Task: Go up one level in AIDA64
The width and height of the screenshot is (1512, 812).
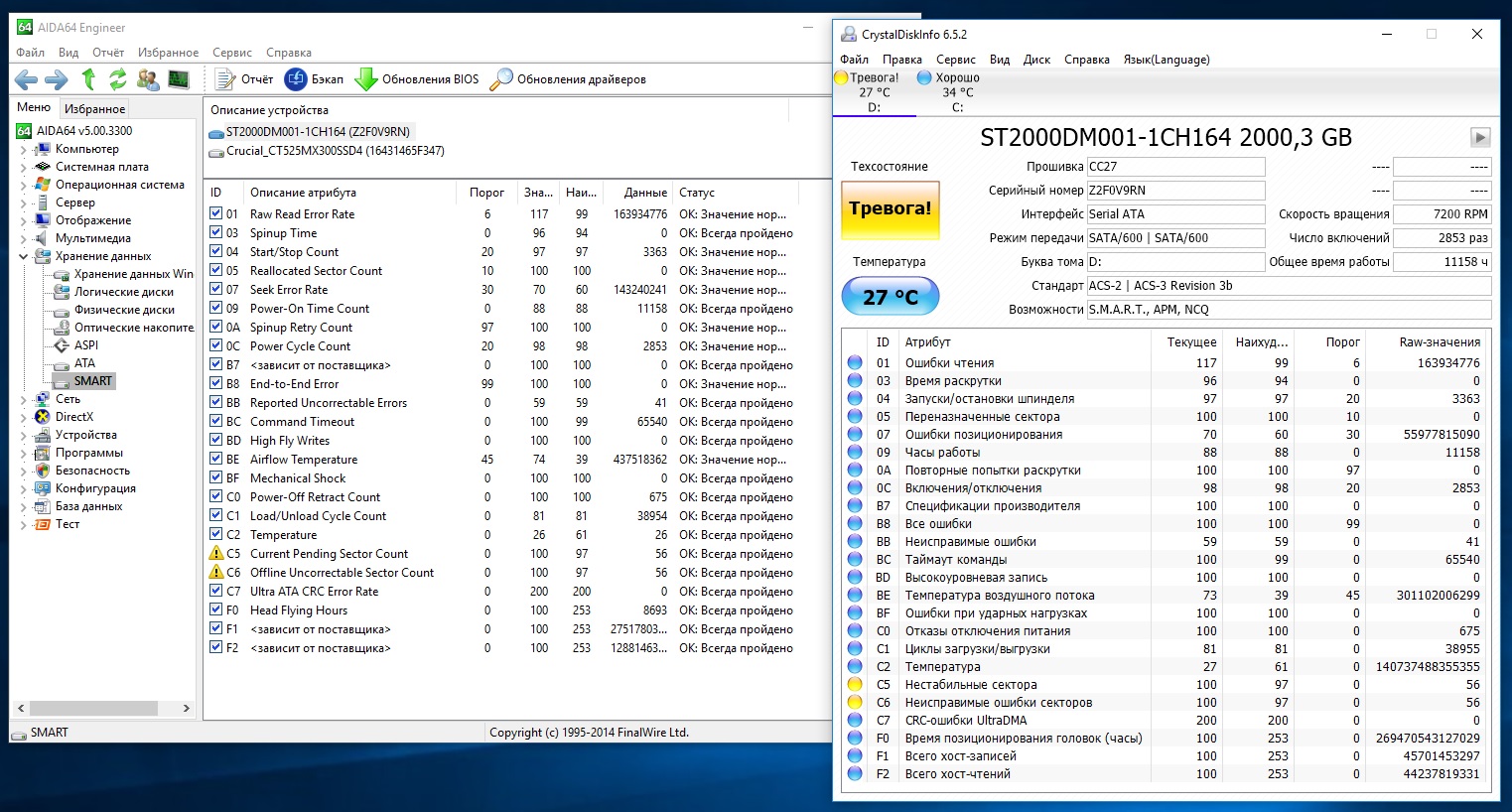Action: point(88,79)
